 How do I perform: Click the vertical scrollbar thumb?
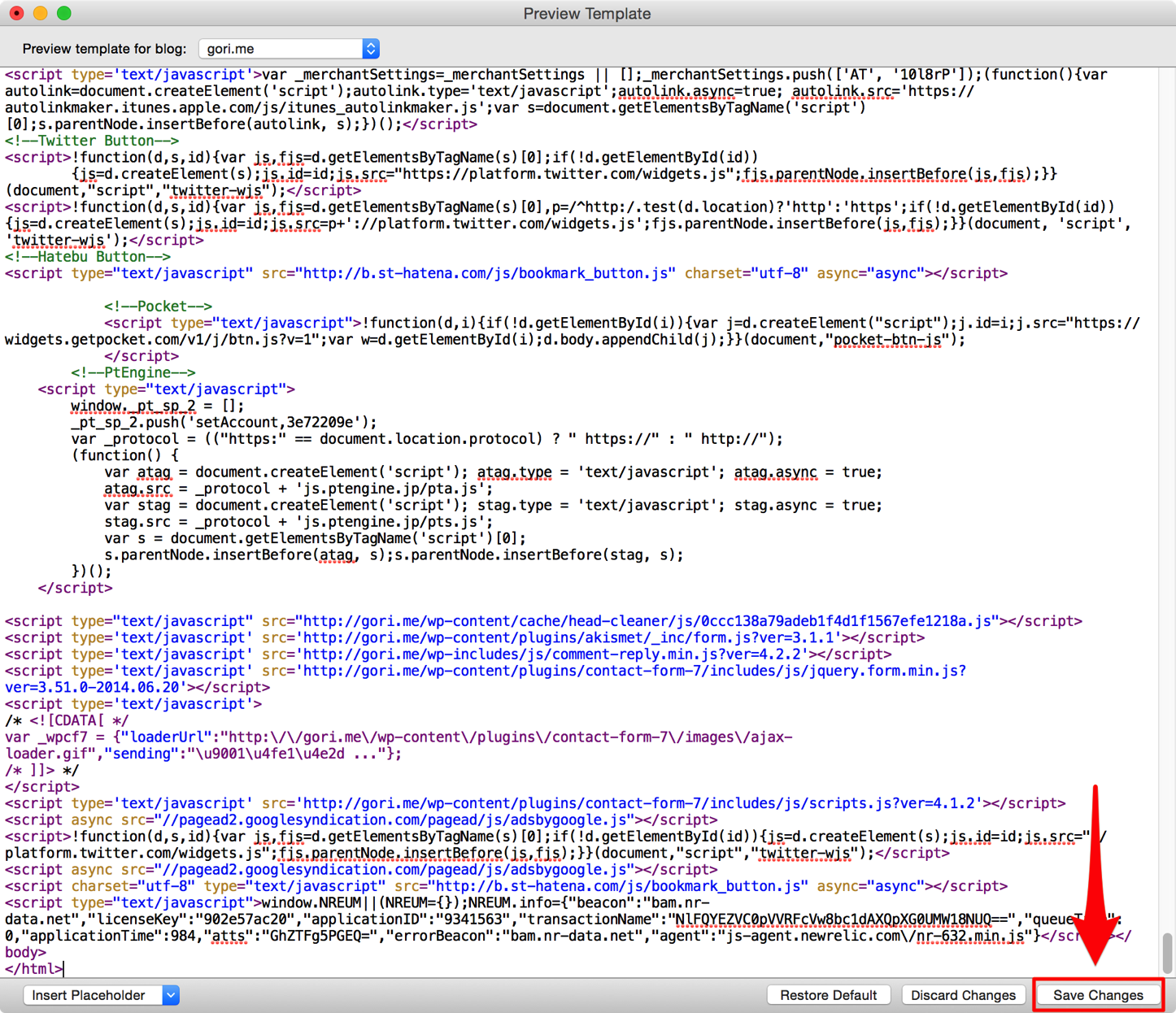pos(1167,952)
